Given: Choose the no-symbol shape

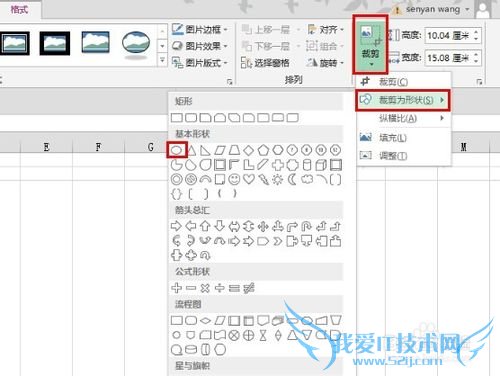Looking at the screenshot, I should tap(191, 180).
